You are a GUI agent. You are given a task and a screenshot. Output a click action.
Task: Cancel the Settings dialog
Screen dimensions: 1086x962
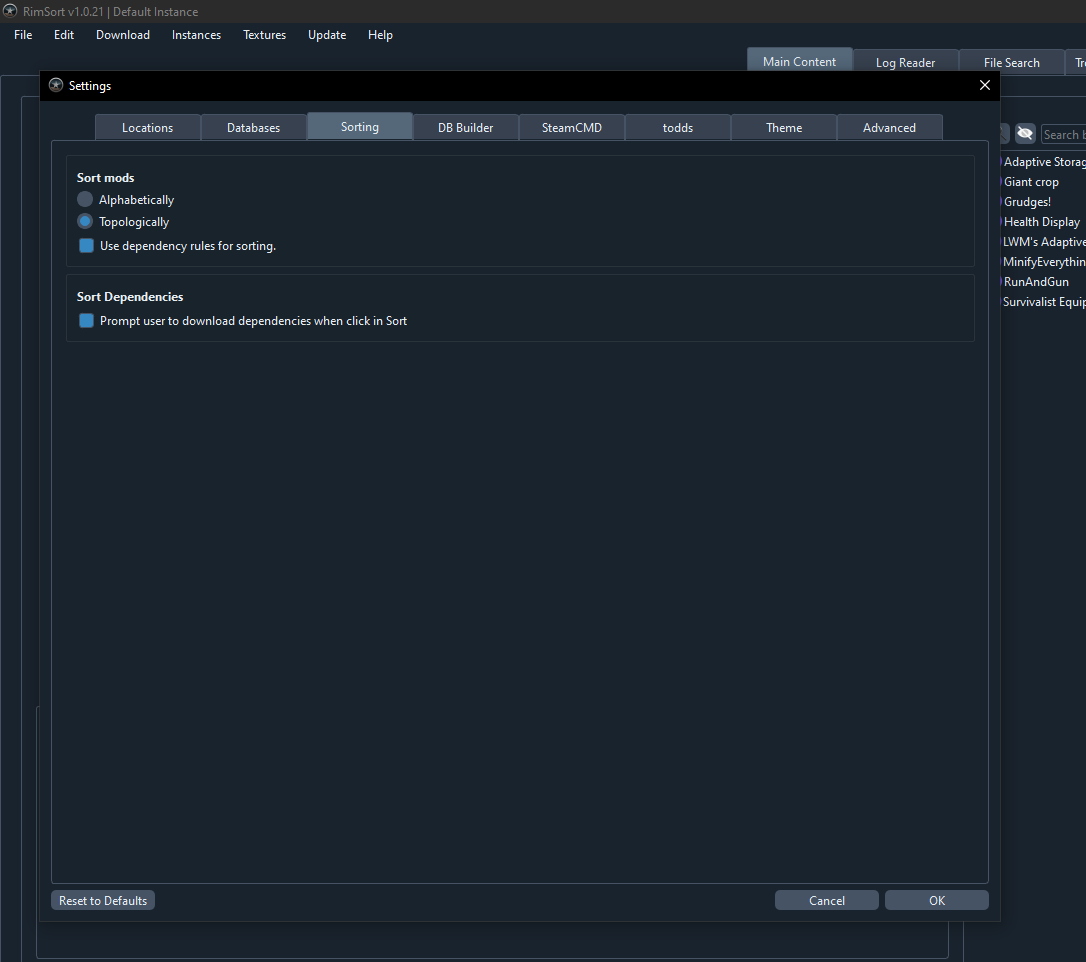tap(826, 900)
